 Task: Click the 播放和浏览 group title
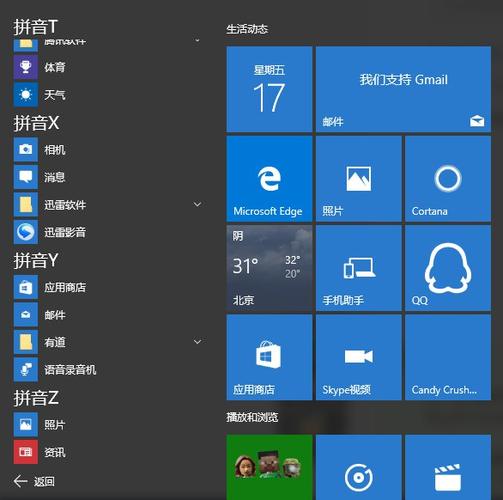252,417
